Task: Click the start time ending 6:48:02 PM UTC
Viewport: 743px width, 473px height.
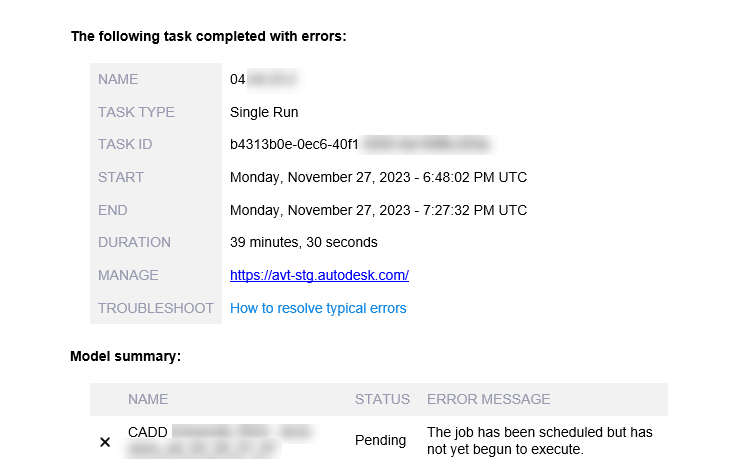Action: 378,177
